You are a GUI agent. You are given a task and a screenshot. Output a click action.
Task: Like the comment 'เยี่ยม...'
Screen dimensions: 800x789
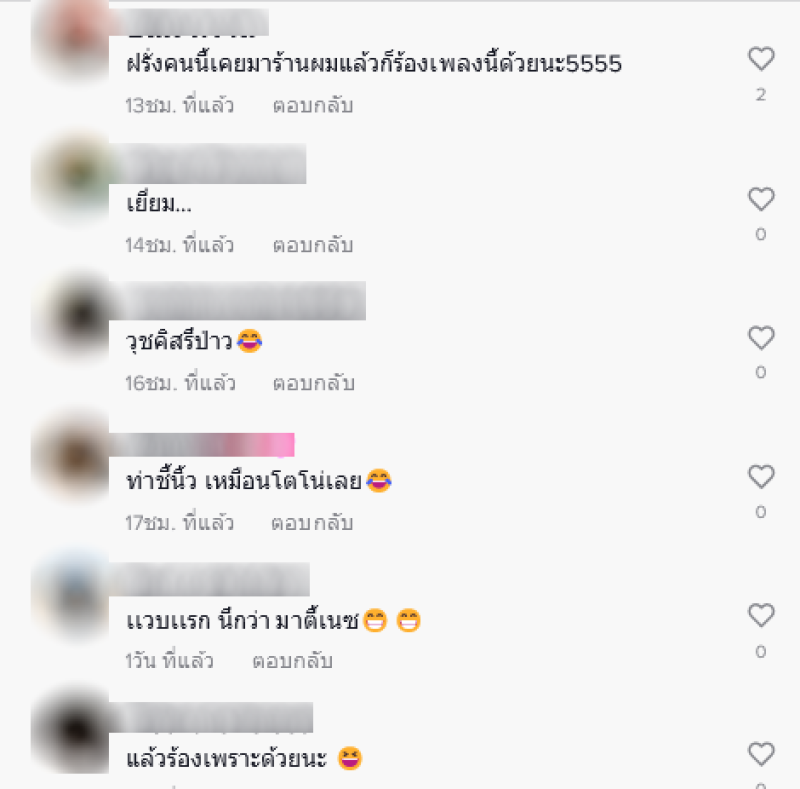761,199
